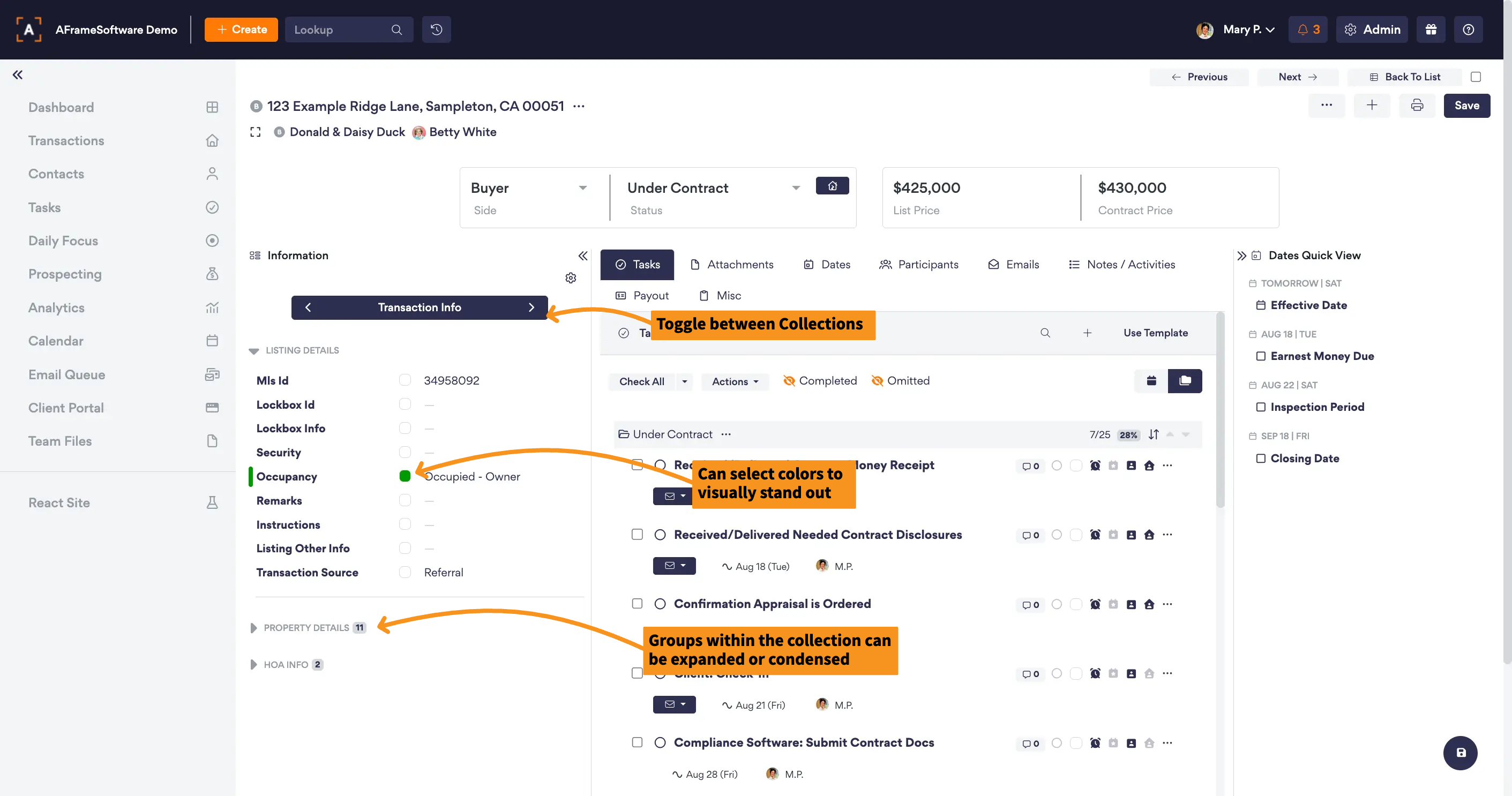Viewport: 1512px width, 796px height.
Task: Click the orange Create button
Action: (241, 29)
